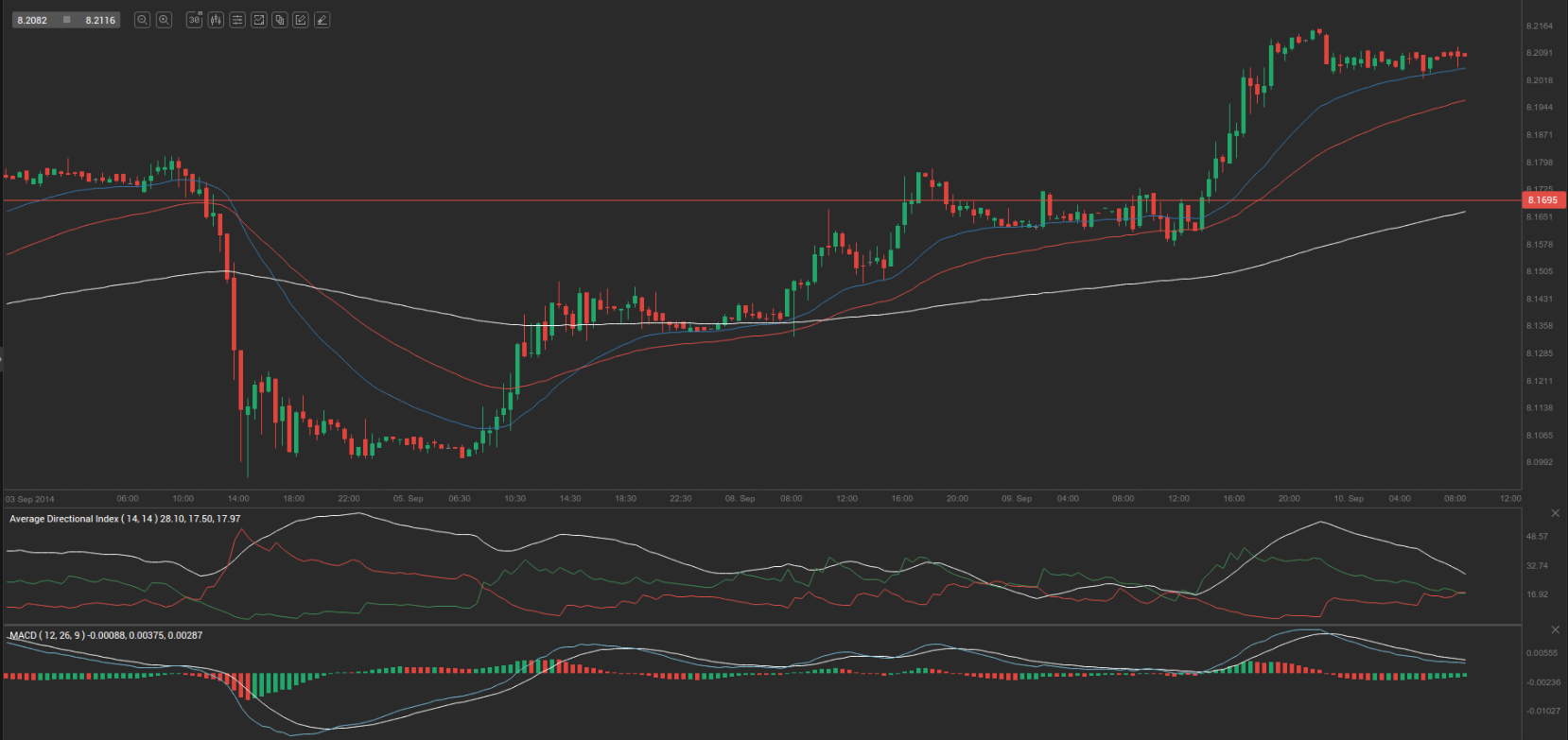Viewport: 1568px width, 740px height.
Task: Close the Average Directional Index panel
Action: (1556, 513)
